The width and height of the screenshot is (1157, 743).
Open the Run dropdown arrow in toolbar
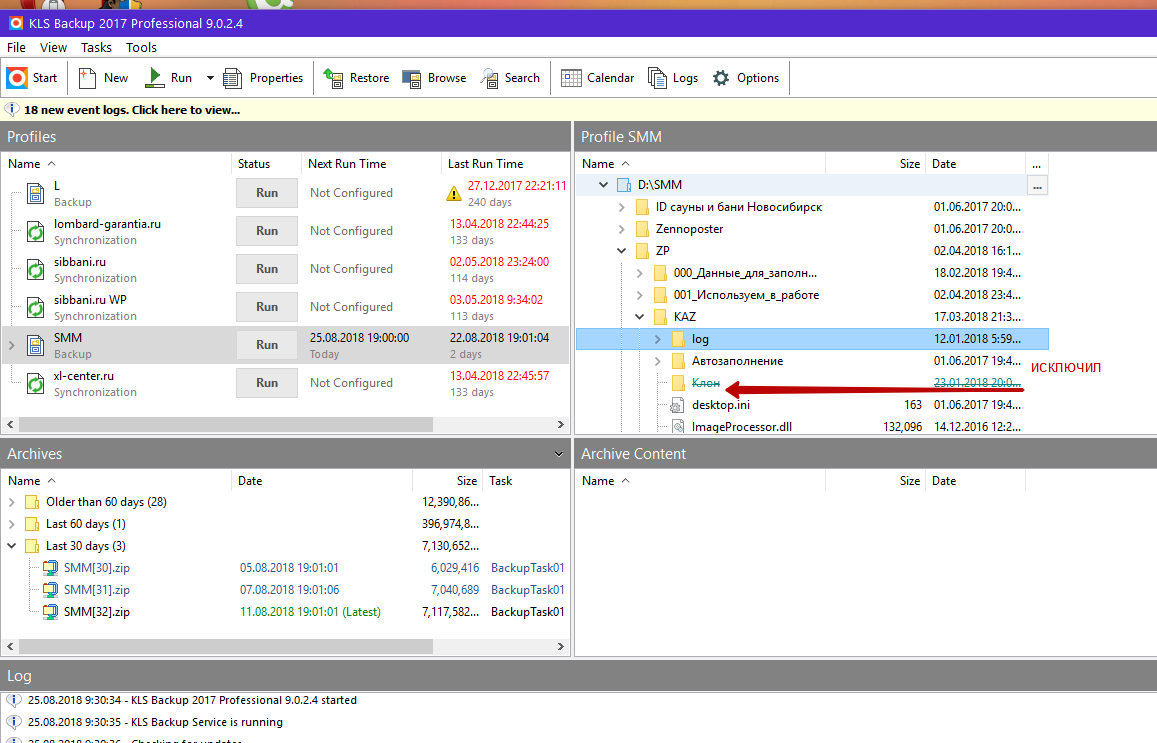tap(210, 78)
